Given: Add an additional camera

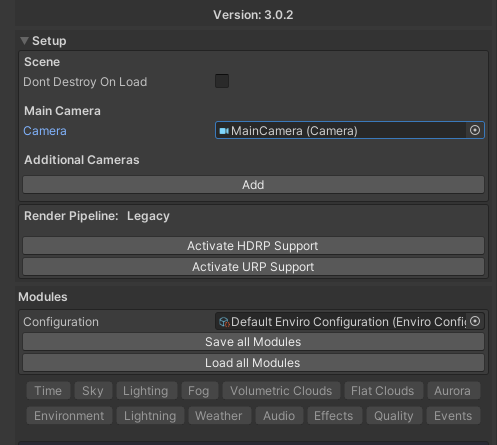Looking at the screenshot, I should (x=253, y=185).
